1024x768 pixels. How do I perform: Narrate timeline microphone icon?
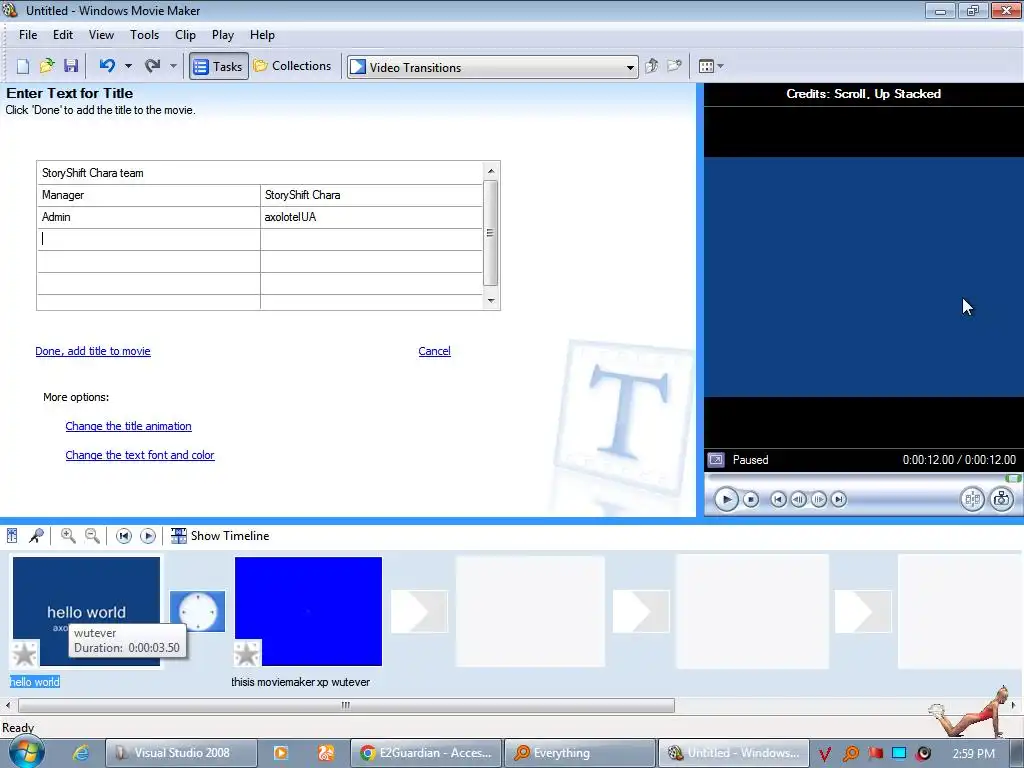pos(37,536)
